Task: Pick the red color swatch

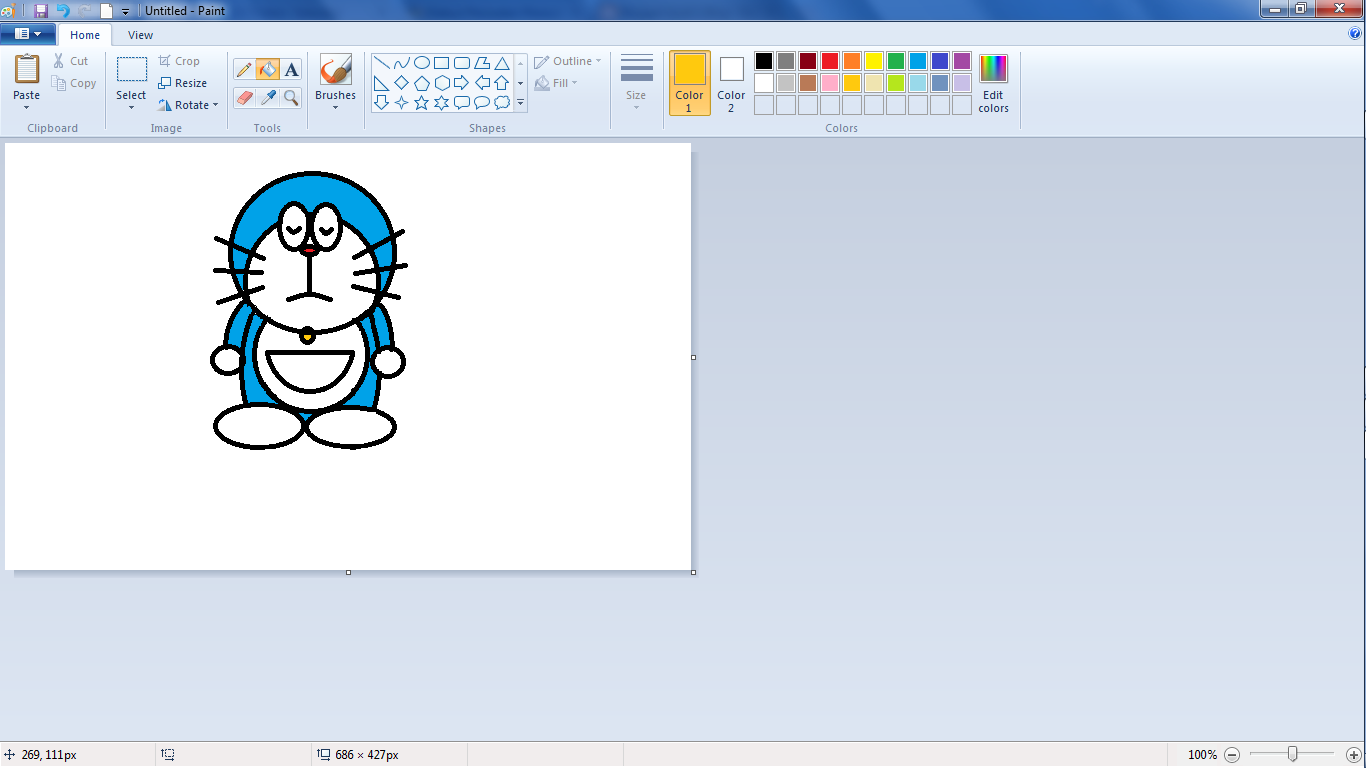Action: coord(830,61)
